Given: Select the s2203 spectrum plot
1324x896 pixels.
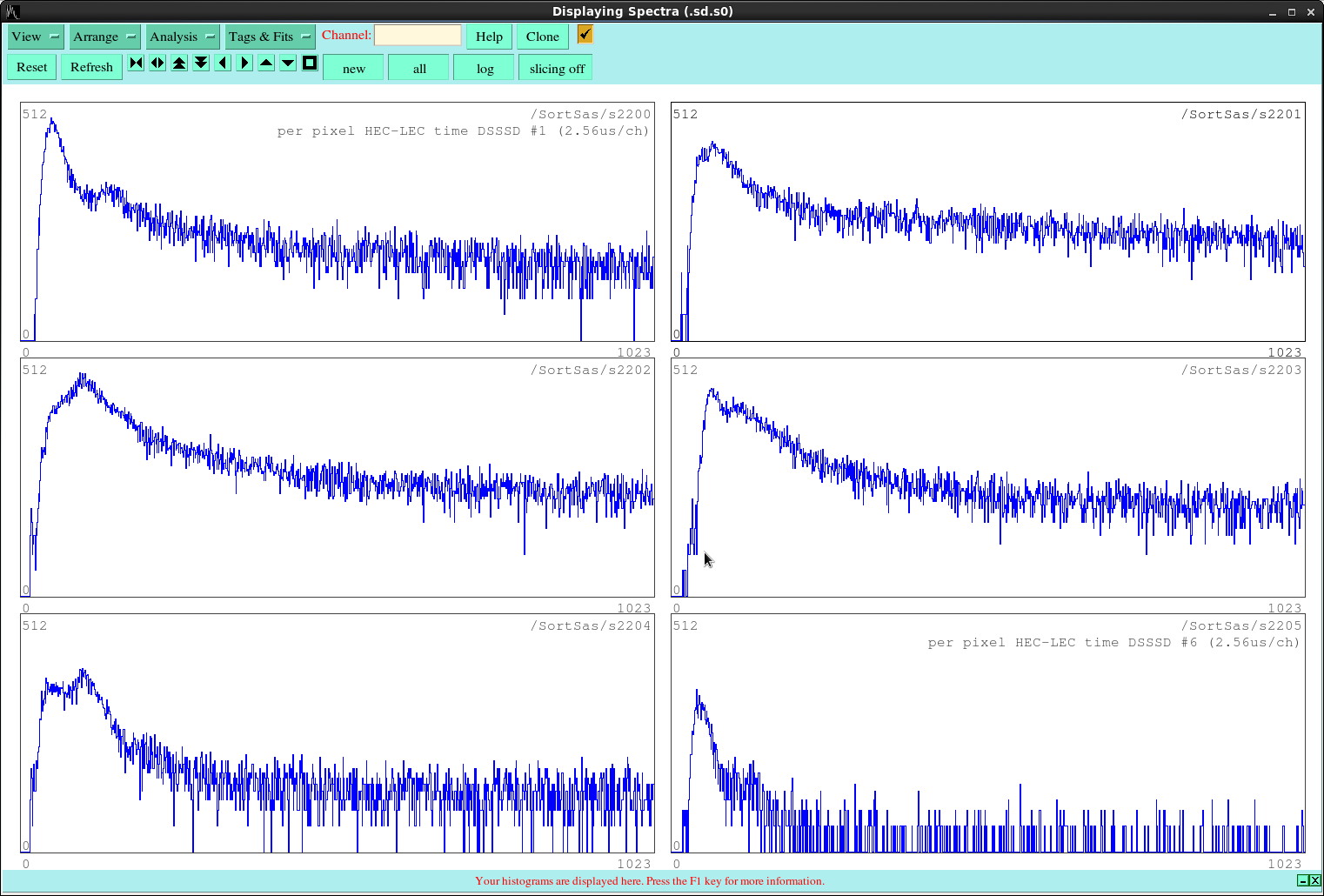Looking at the screenshot, I should [x=988, y=478].
